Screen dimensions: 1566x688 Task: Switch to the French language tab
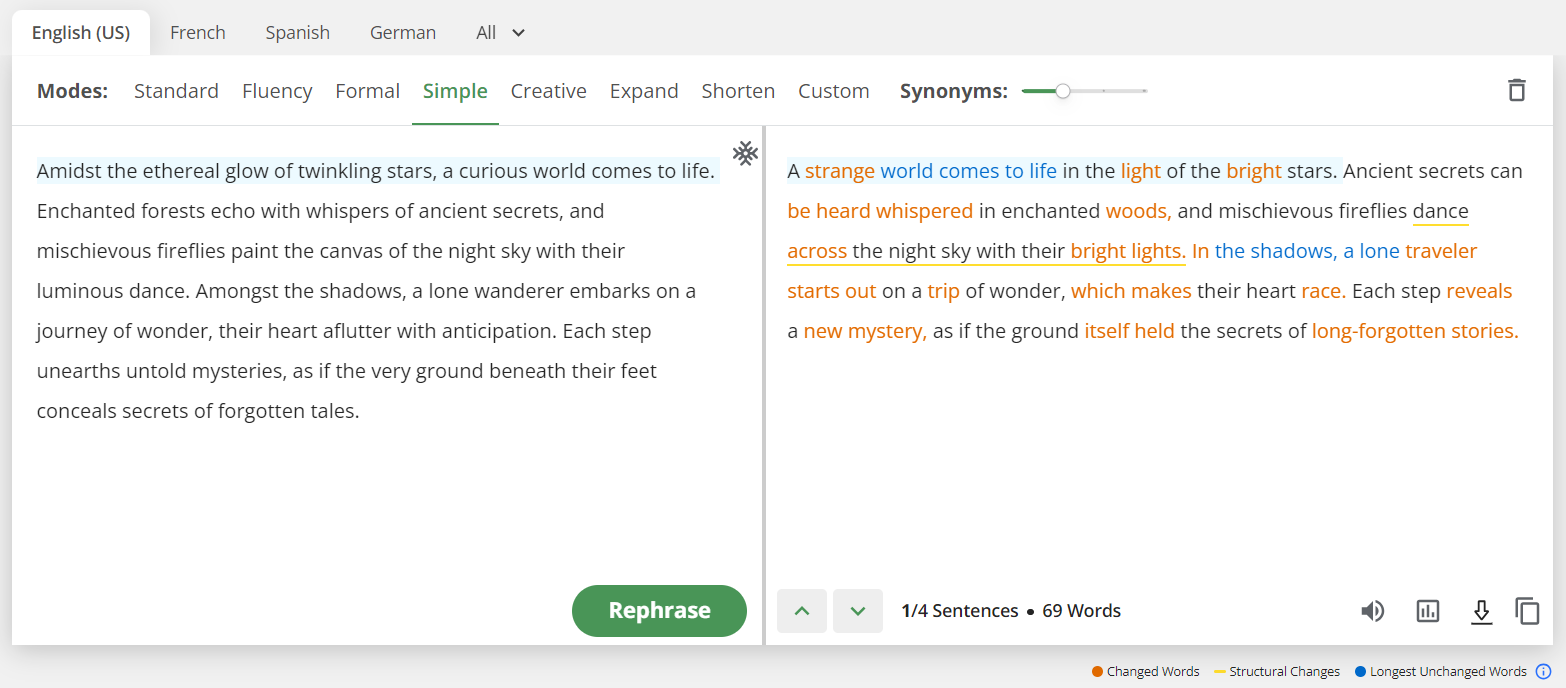coord(198,33)
